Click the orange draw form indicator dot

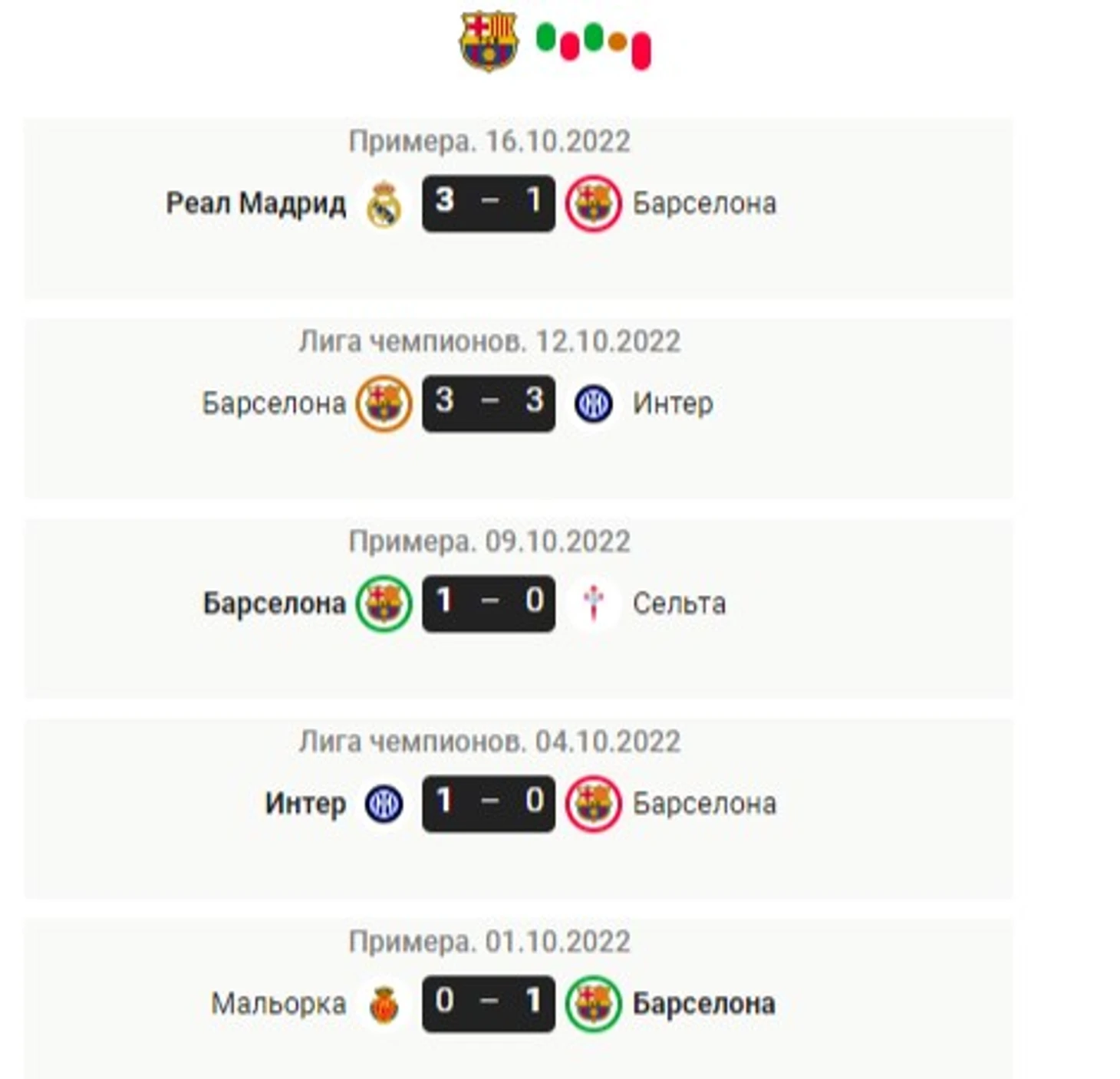618,42
